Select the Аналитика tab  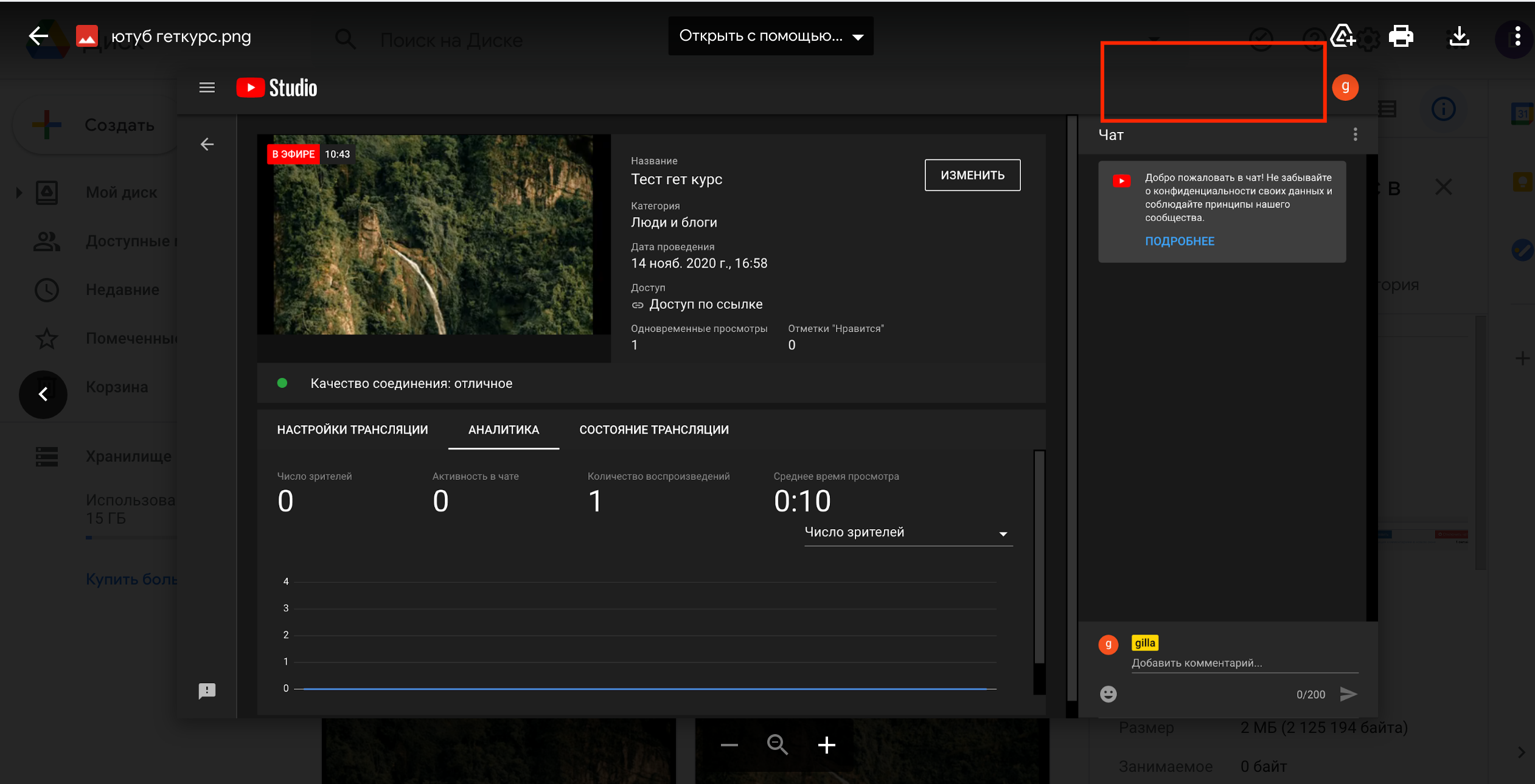coord(503,429)
